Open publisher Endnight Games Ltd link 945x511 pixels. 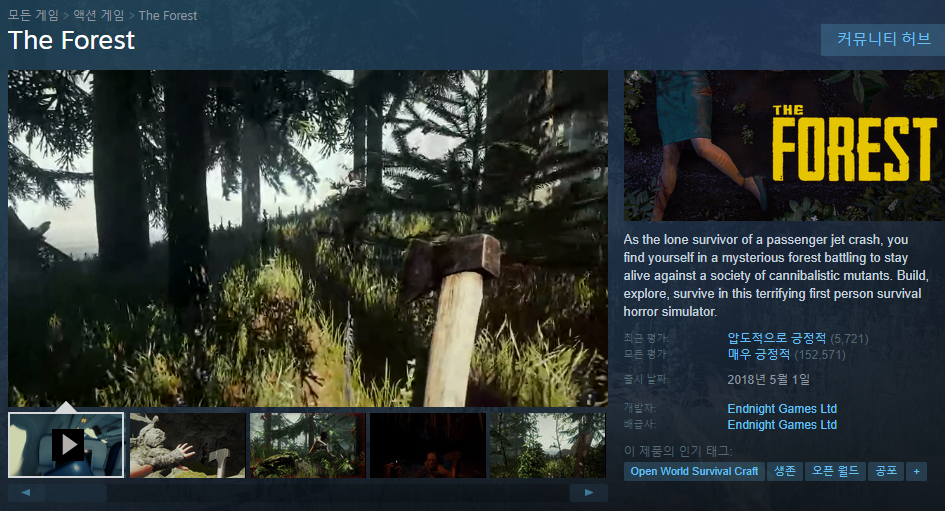pos(782,425)
